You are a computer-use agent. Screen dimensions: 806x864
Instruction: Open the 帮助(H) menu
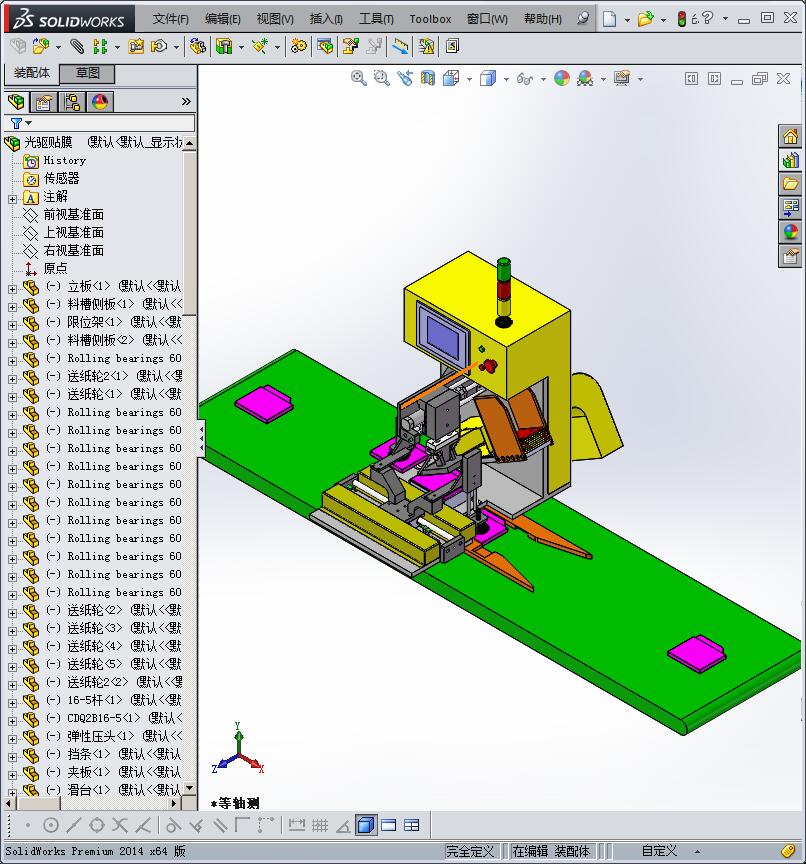(x=543, y=19)
